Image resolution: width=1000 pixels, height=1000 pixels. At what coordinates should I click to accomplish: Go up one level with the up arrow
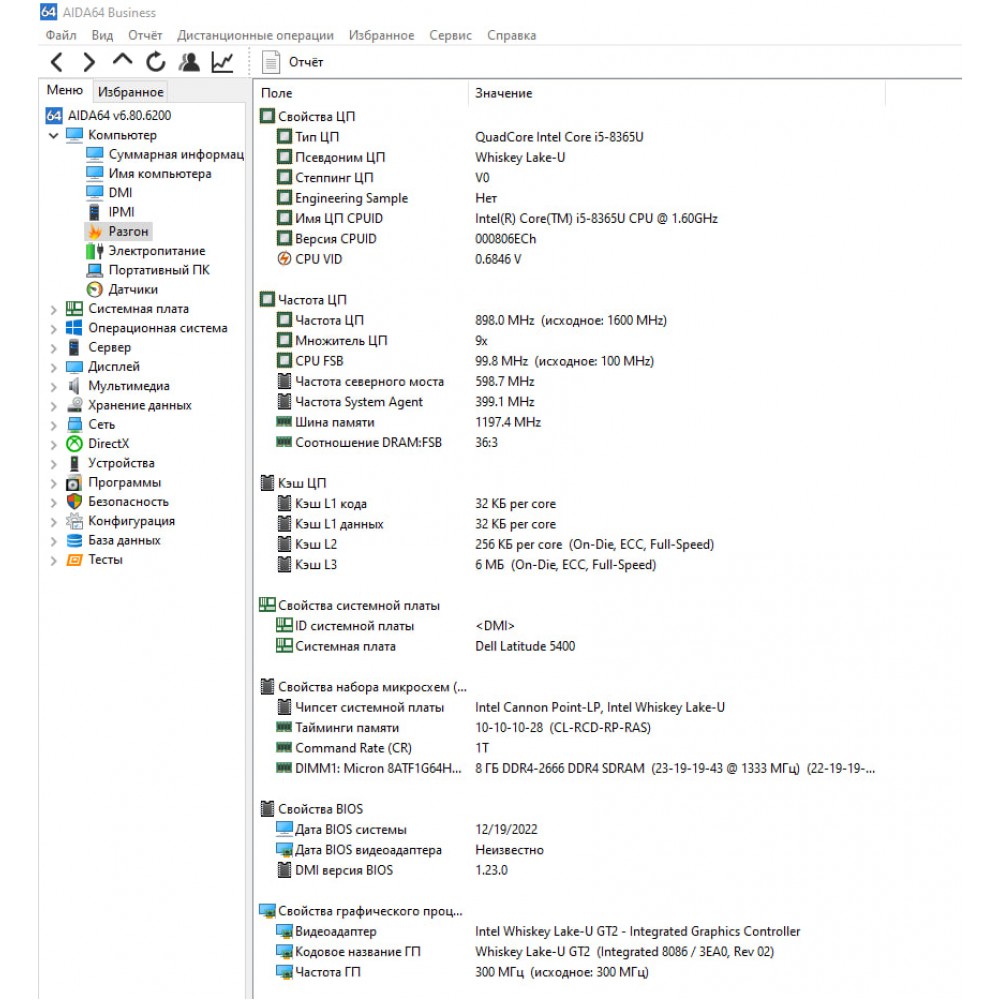coord(122,61)
